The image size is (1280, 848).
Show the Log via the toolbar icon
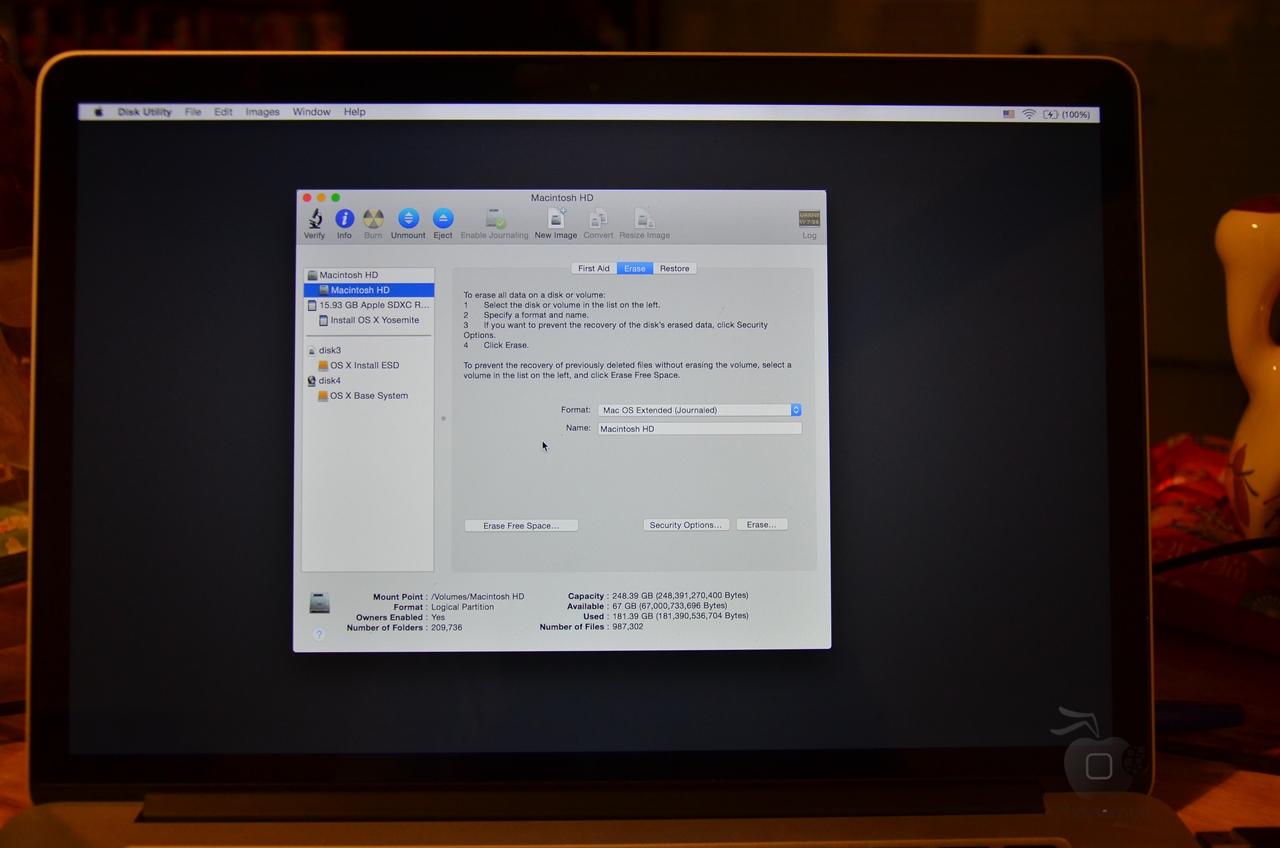tap(809, 220)
